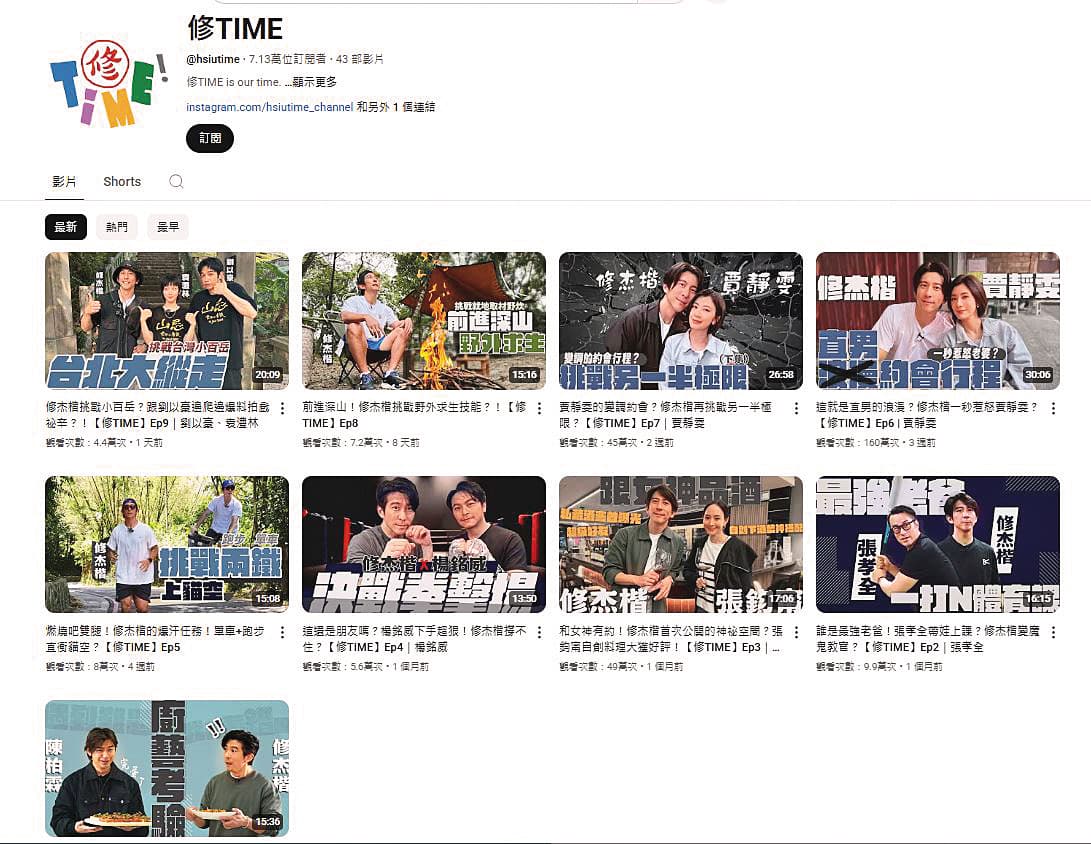Select the 最早 sort chip
Image resolution: width=1091 pixels, height=844 pixels.
click(x=168, y=227)
